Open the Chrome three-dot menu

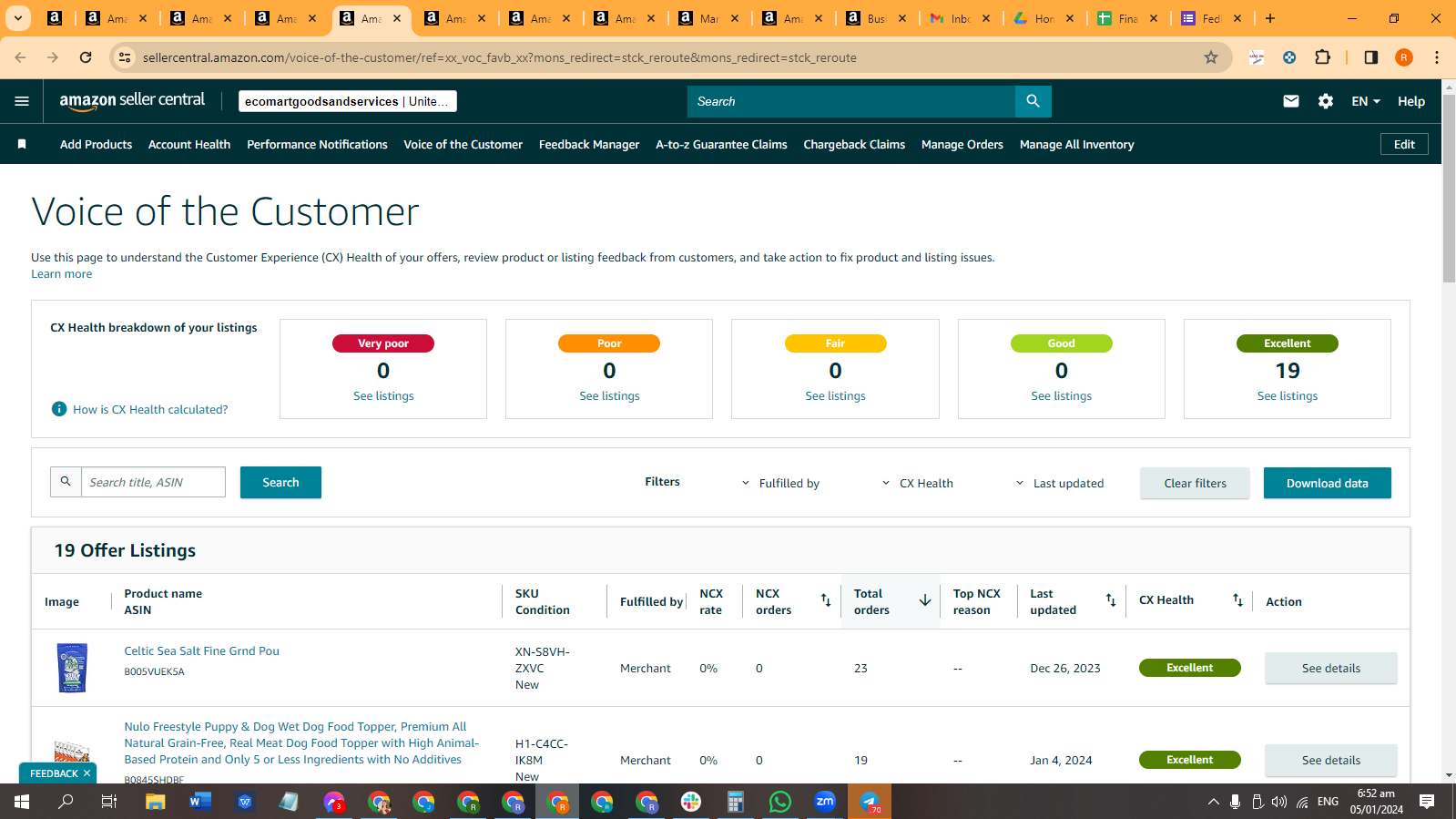[x=1437, y=57]
